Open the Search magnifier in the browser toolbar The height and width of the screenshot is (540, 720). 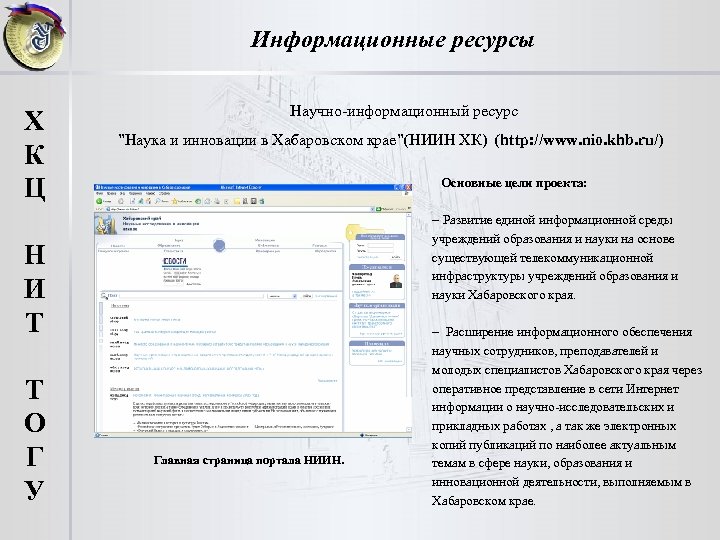pyautogui.click(x=158, y=201)
